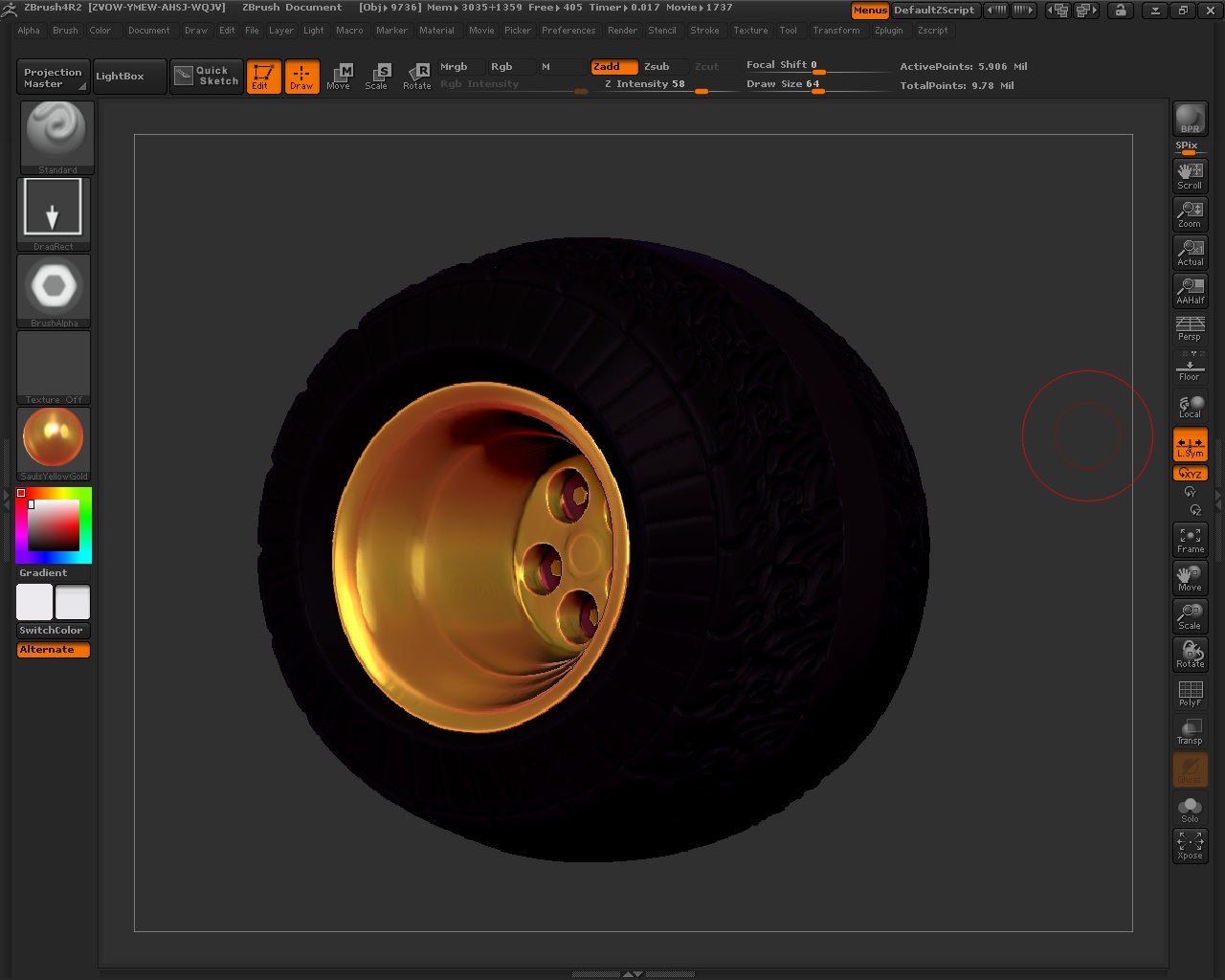Toggle Zadd sculpting mode
1225x980 pixels.
coord(612,67)
